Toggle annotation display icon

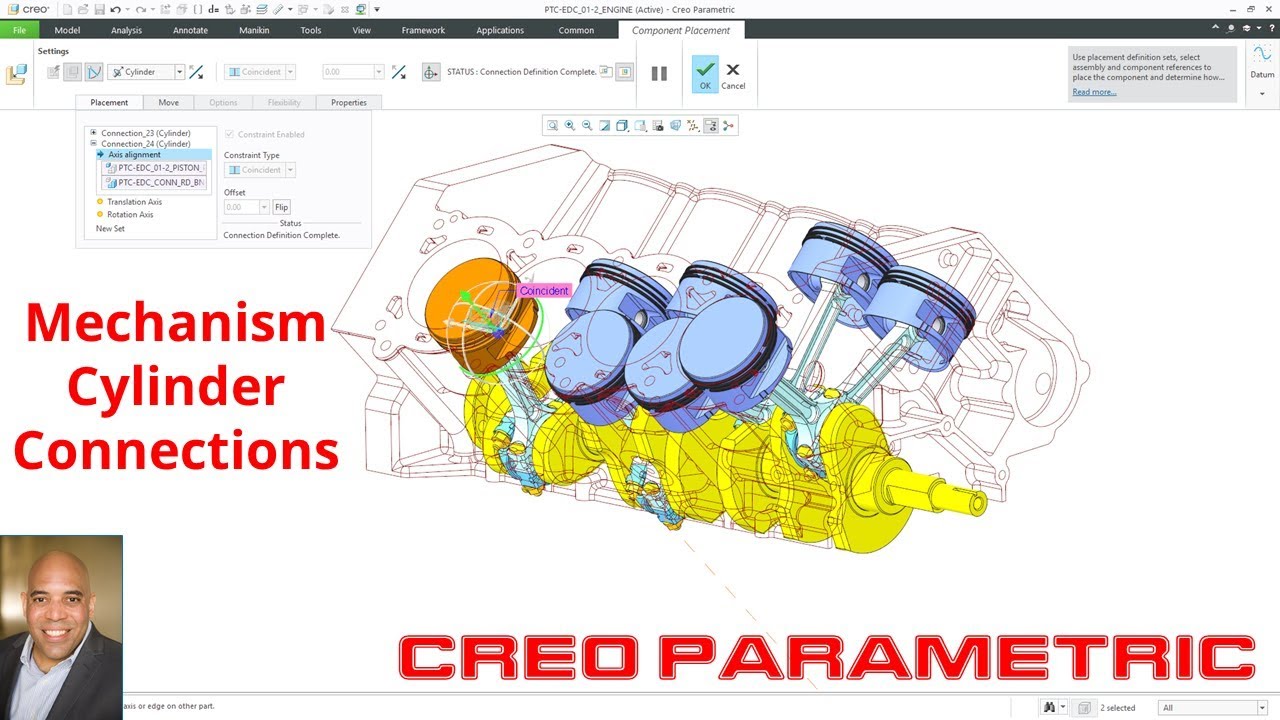click(710, 126)
